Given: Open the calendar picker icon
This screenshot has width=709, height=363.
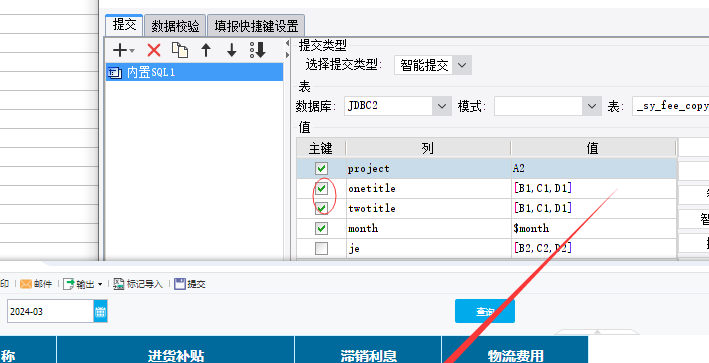Looking at the screenshot, I should pyautogui.click(x=100, y=311).
